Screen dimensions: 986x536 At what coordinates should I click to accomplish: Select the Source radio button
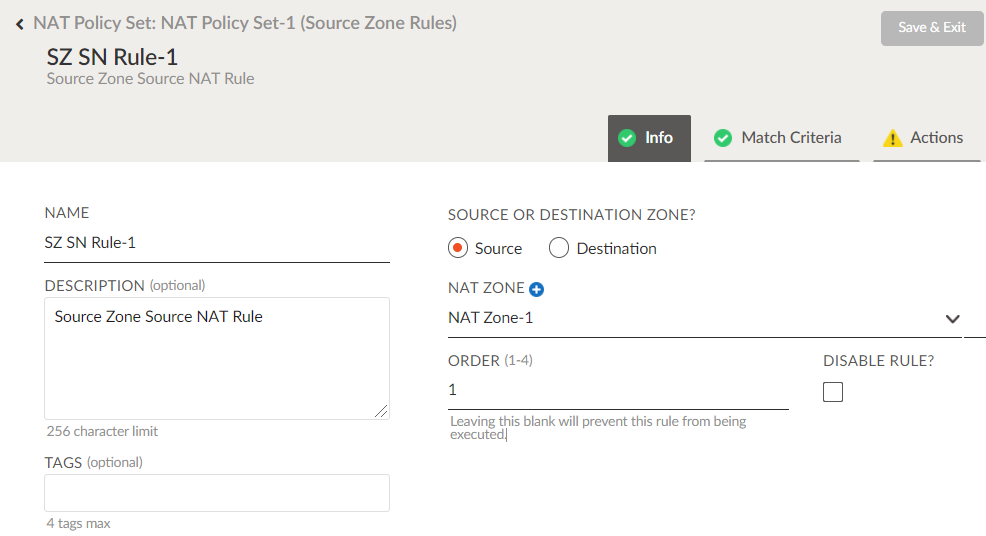tap(459, 248)
